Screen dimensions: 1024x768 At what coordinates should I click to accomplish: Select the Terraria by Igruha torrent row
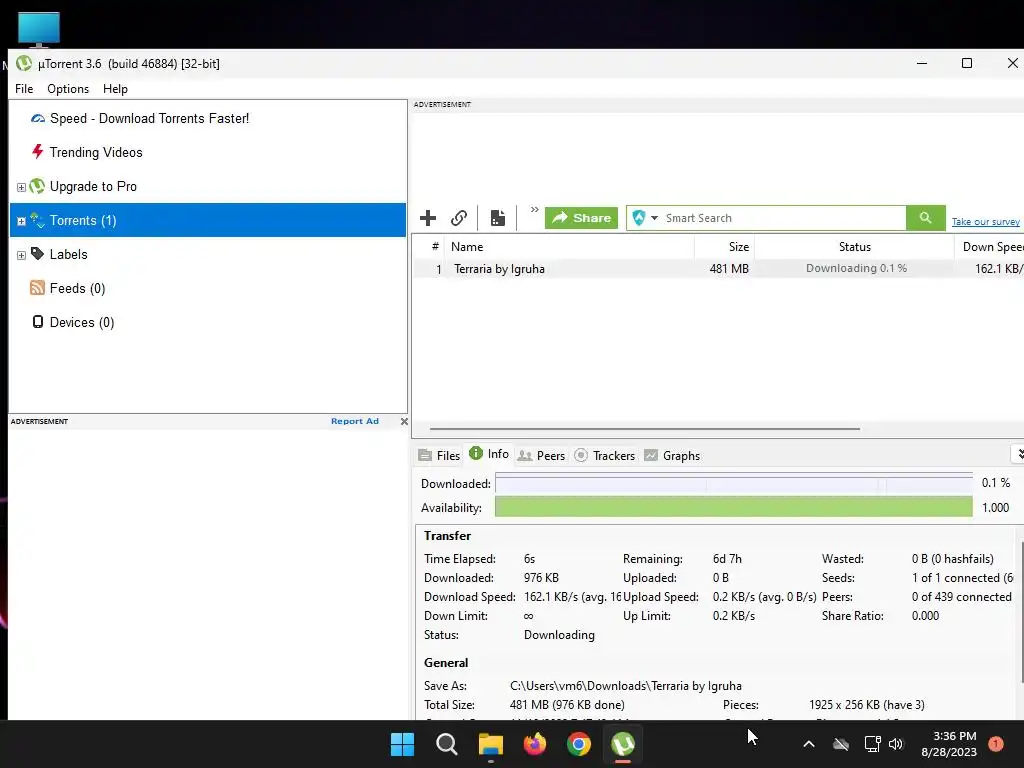tap(718, 268)
